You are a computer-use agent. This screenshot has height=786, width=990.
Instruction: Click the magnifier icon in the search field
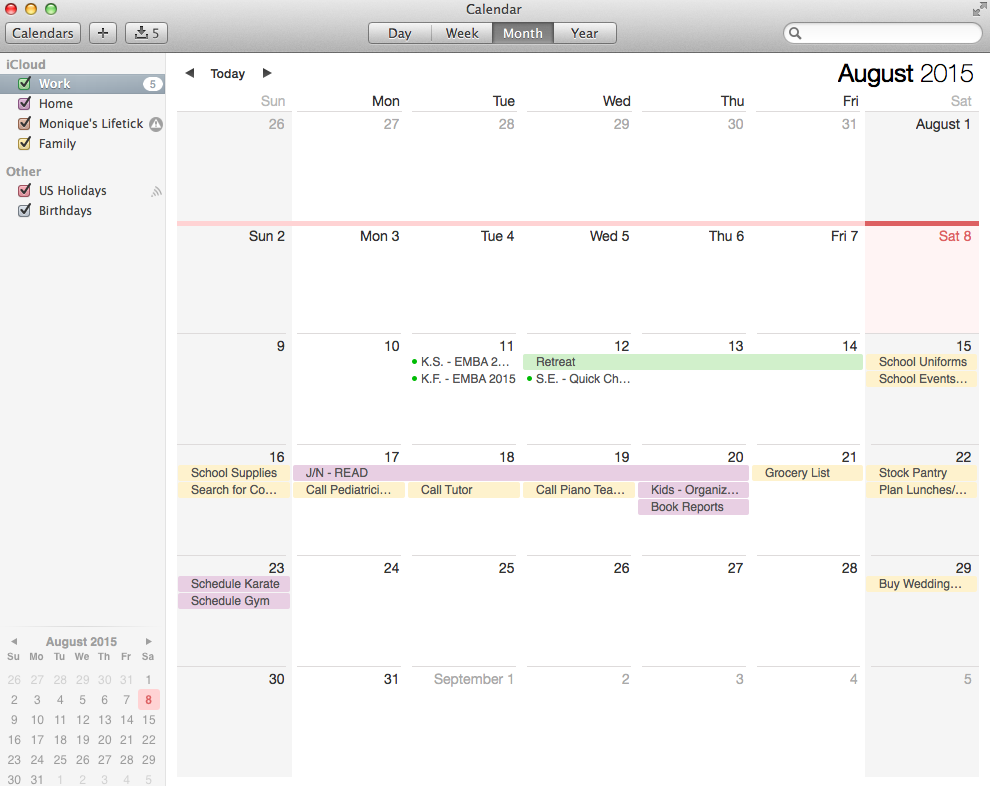coord(796,33)
